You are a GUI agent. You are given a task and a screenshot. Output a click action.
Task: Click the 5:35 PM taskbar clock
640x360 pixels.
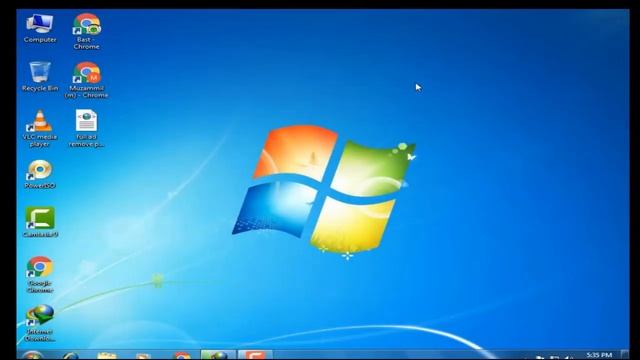pos(599,355)
